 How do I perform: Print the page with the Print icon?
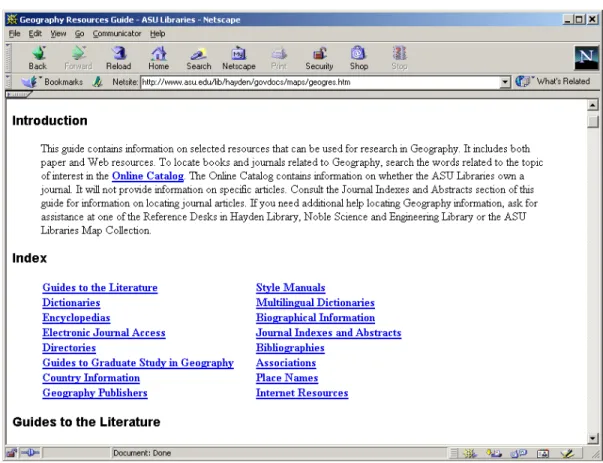pyautogui.click(x=279, y=58)
